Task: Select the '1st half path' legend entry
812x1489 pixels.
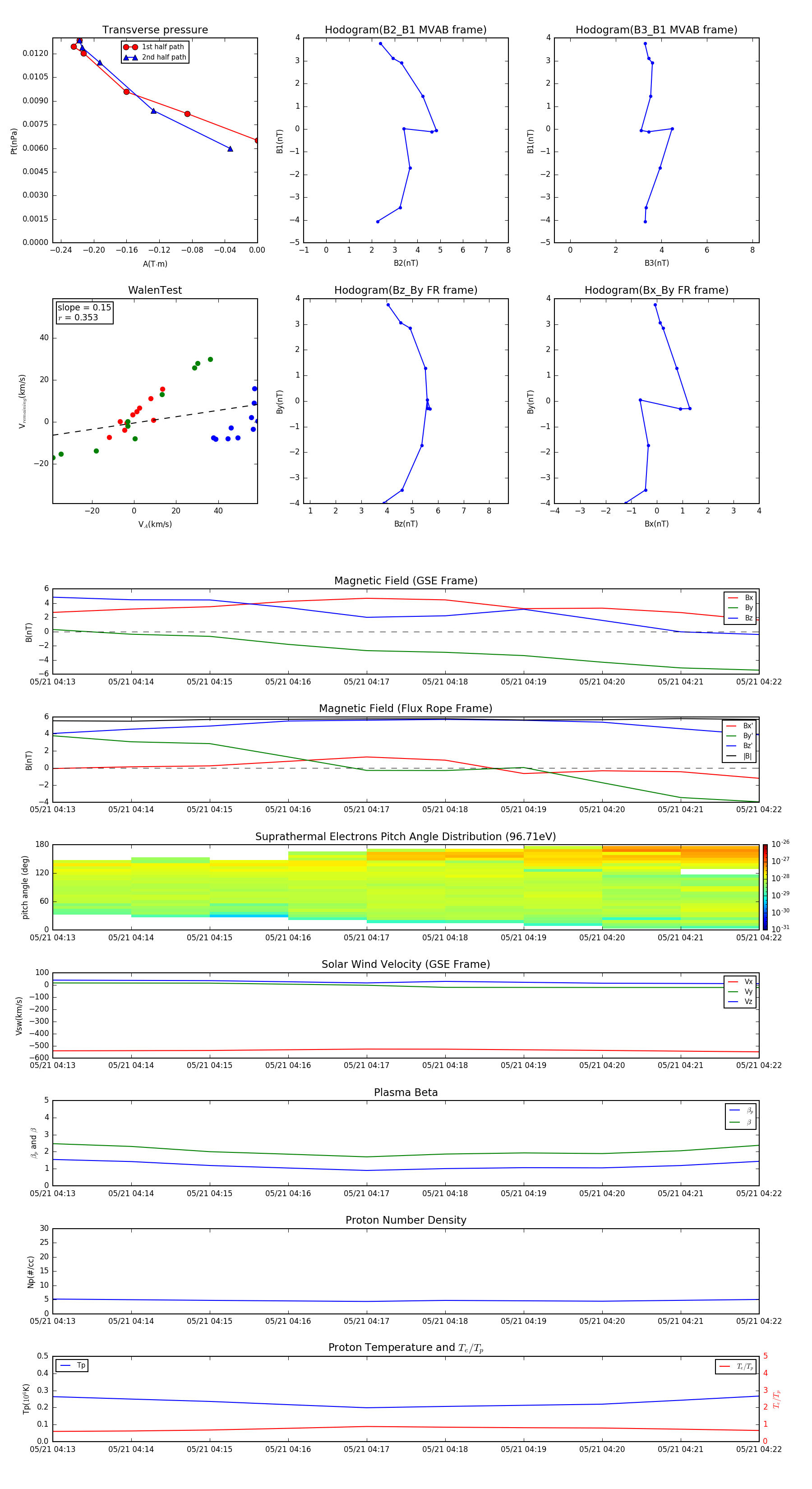Action: 155,47
